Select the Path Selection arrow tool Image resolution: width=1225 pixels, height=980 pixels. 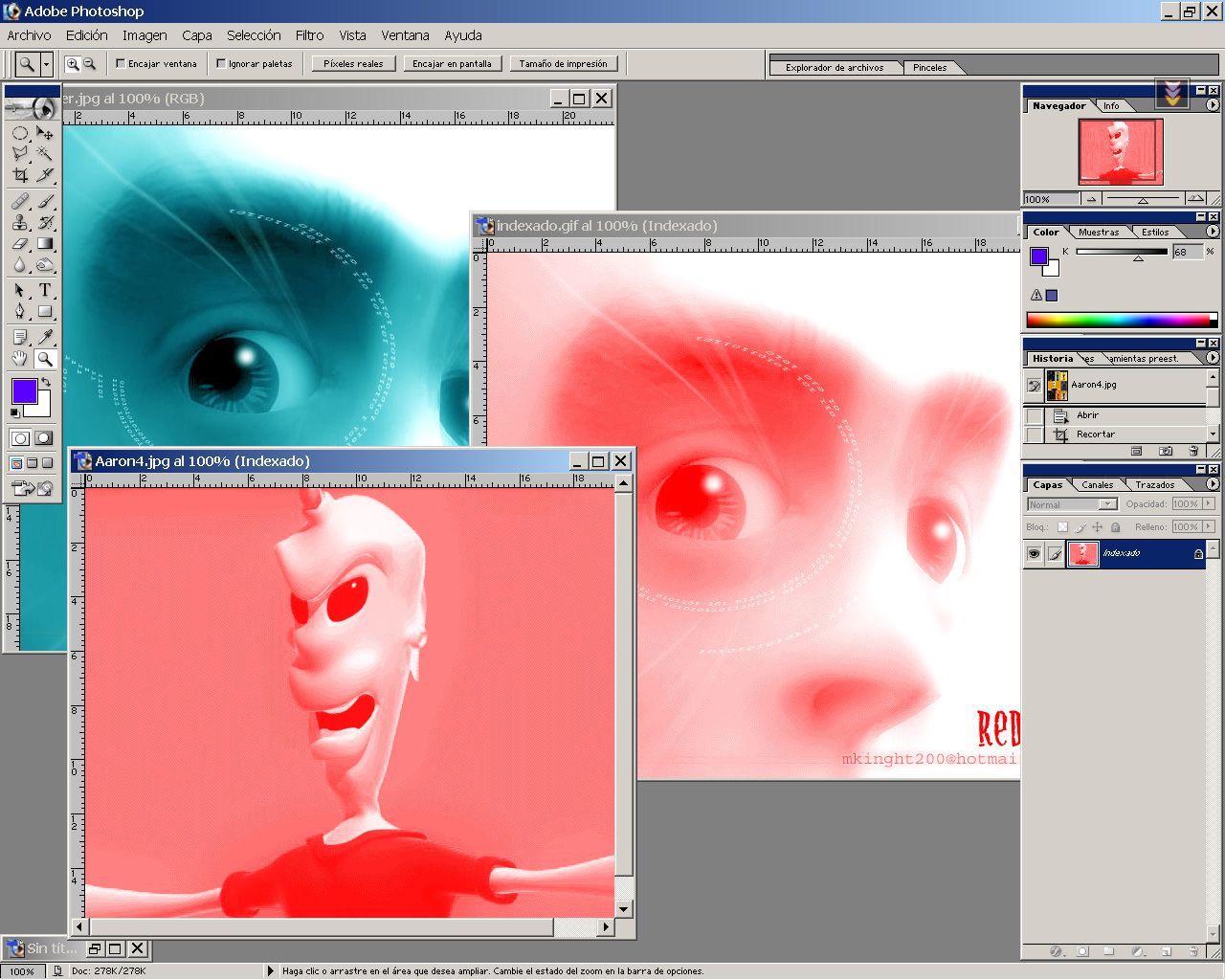point(20,290)
